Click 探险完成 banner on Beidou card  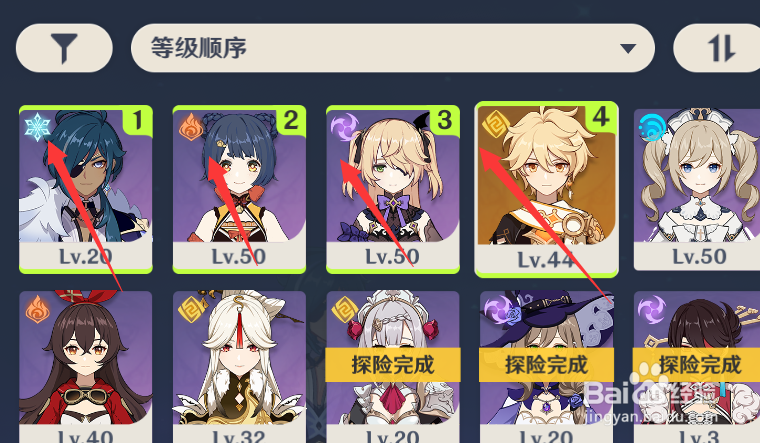[697, 365]
